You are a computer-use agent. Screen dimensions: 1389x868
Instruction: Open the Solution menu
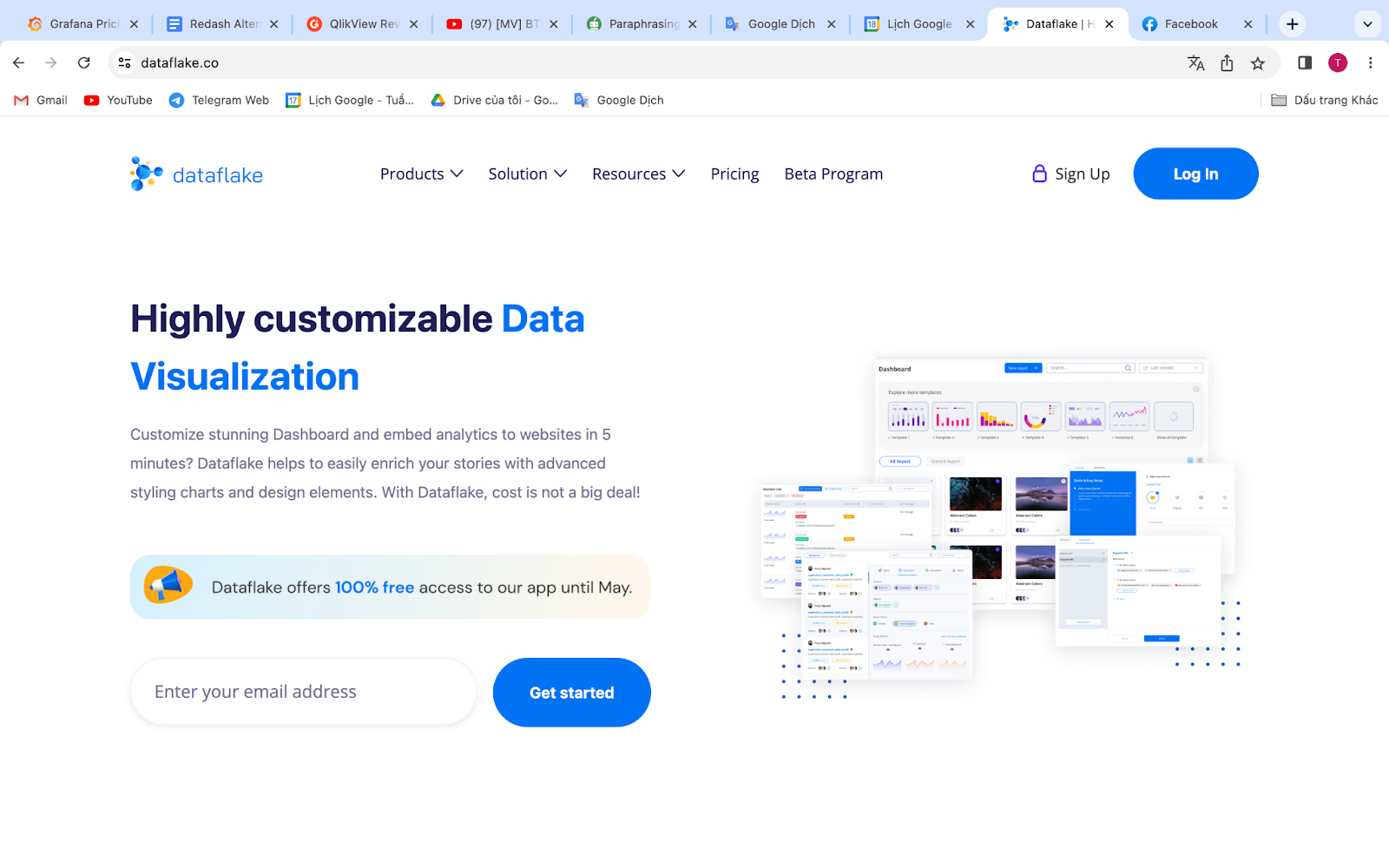coord(526,174)
